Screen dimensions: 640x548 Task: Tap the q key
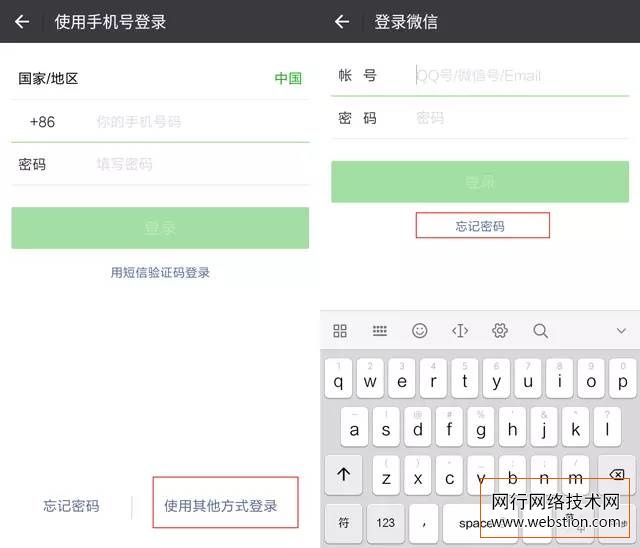point(338,379)
